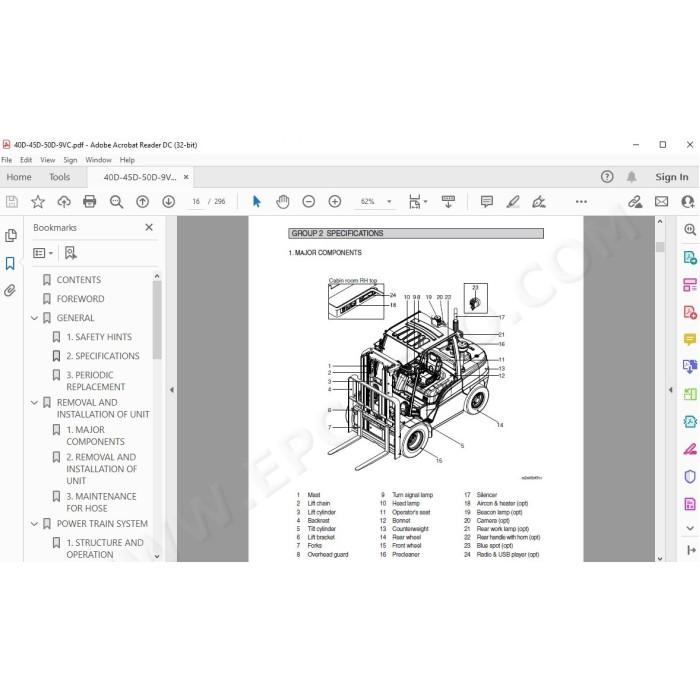
Task: Click the bookmarks list scroll up arrow
Action: click(157, 276)
